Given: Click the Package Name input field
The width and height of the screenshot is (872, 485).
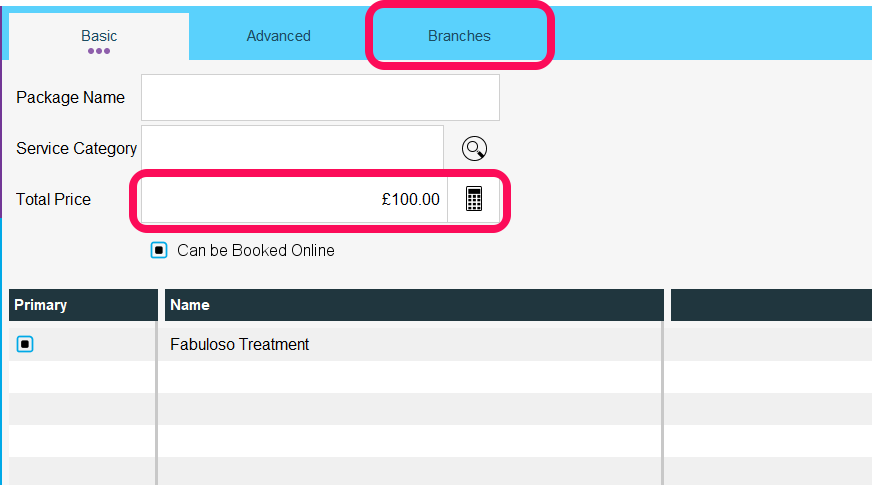Looking at the screenshot, I should tap(320, 97).
